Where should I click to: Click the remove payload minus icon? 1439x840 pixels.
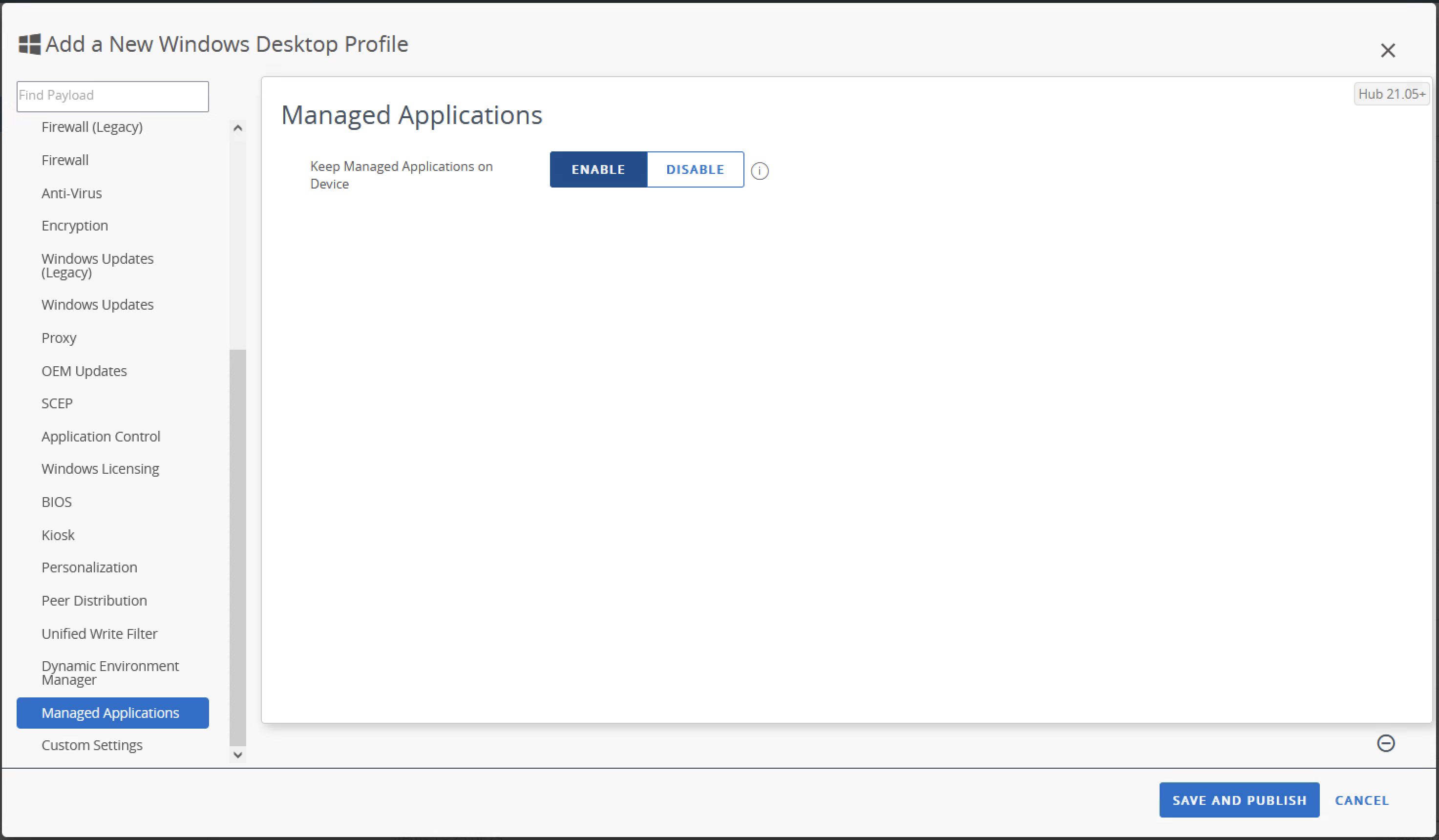[1386, 743]
